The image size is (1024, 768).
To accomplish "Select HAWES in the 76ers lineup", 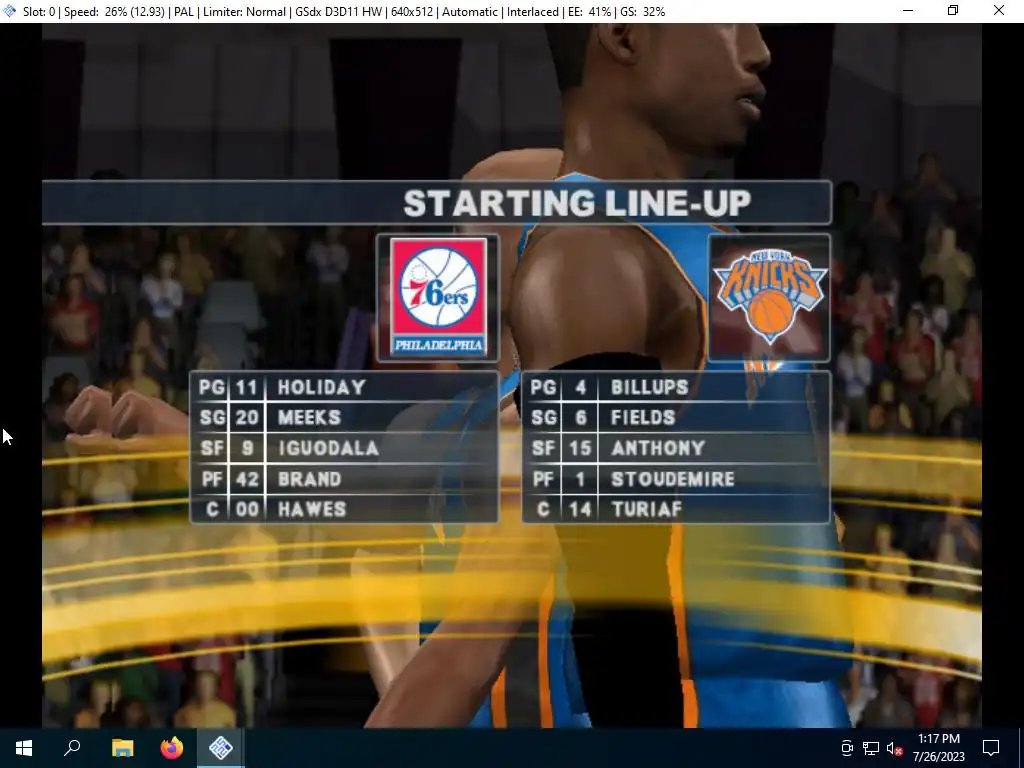I will (x=312, y=509).
